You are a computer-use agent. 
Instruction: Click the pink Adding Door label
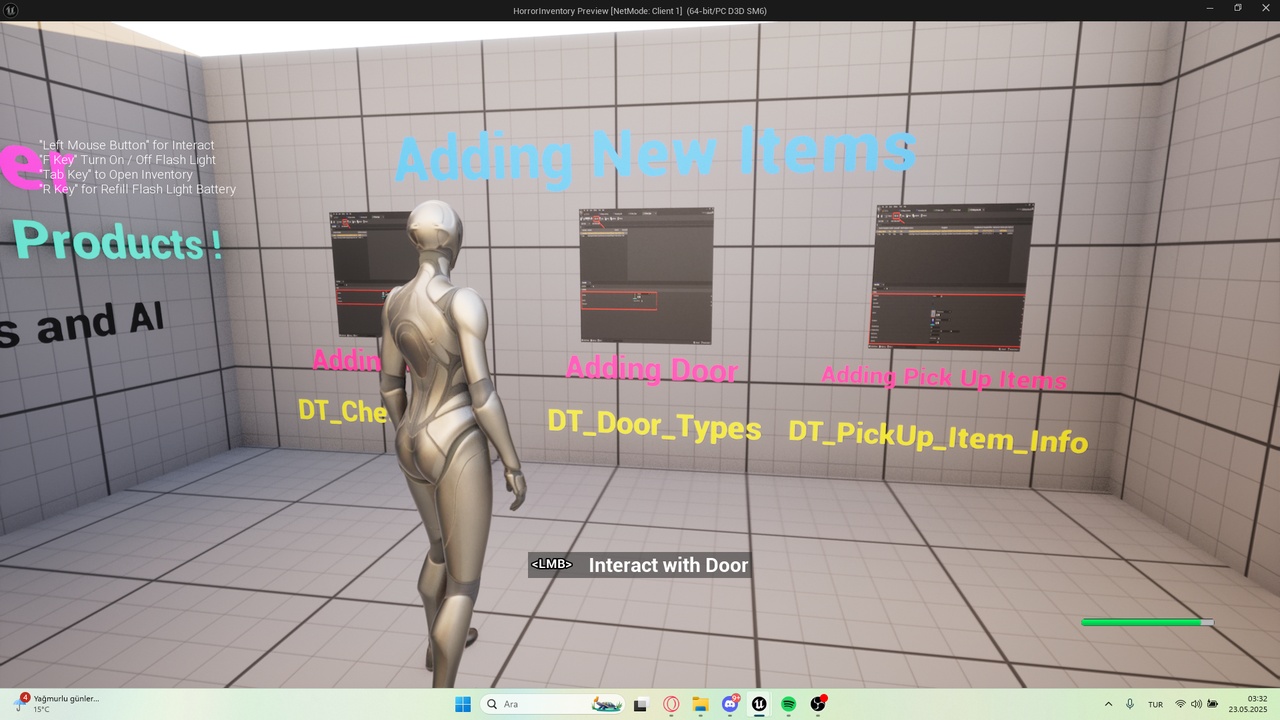652,369
